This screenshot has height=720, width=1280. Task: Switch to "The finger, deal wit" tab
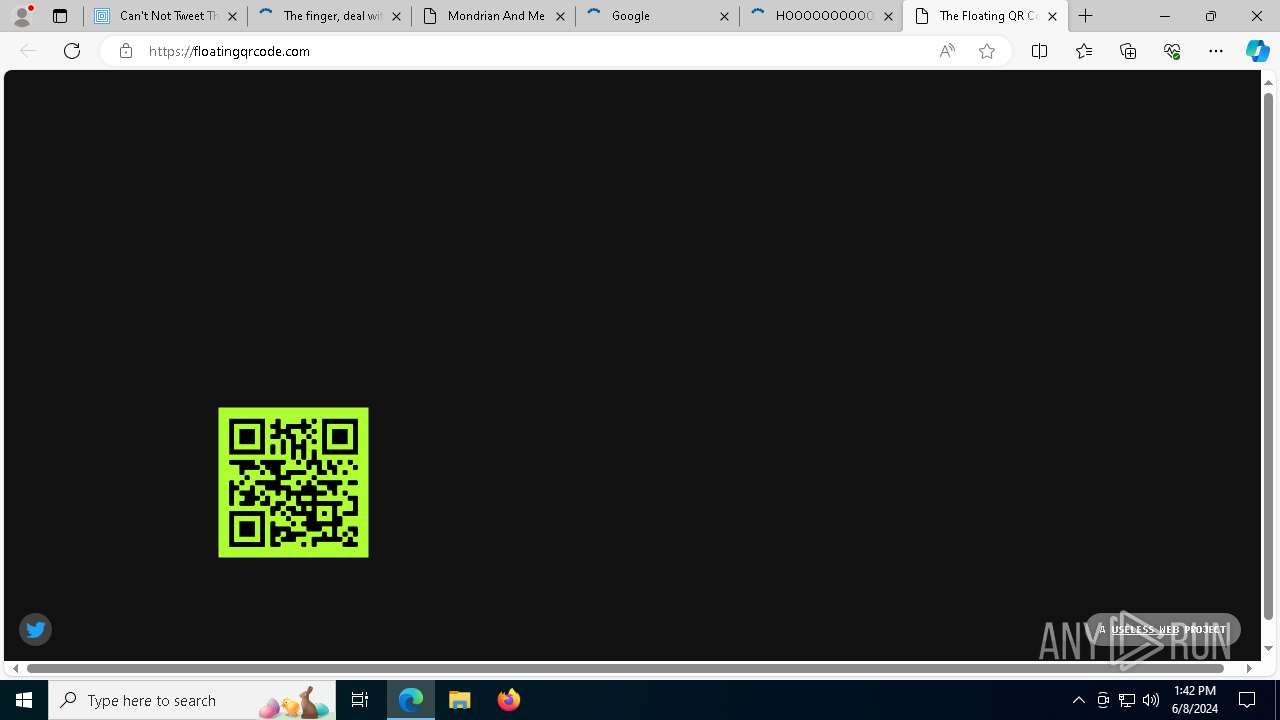pyautogui.click(x=330, y=16)
